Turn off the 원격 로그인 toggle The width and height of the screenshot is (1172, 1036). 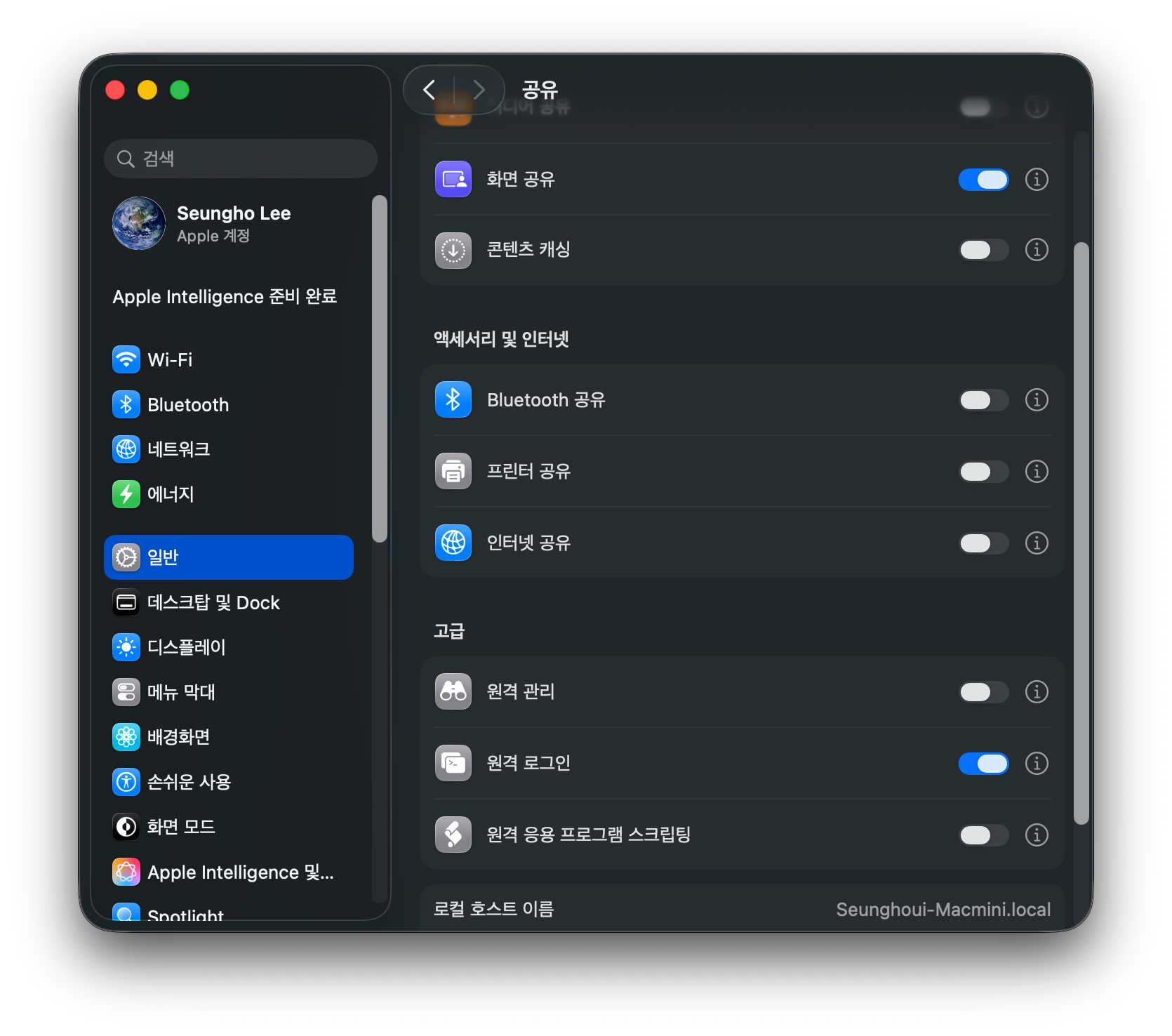(983, 764)
